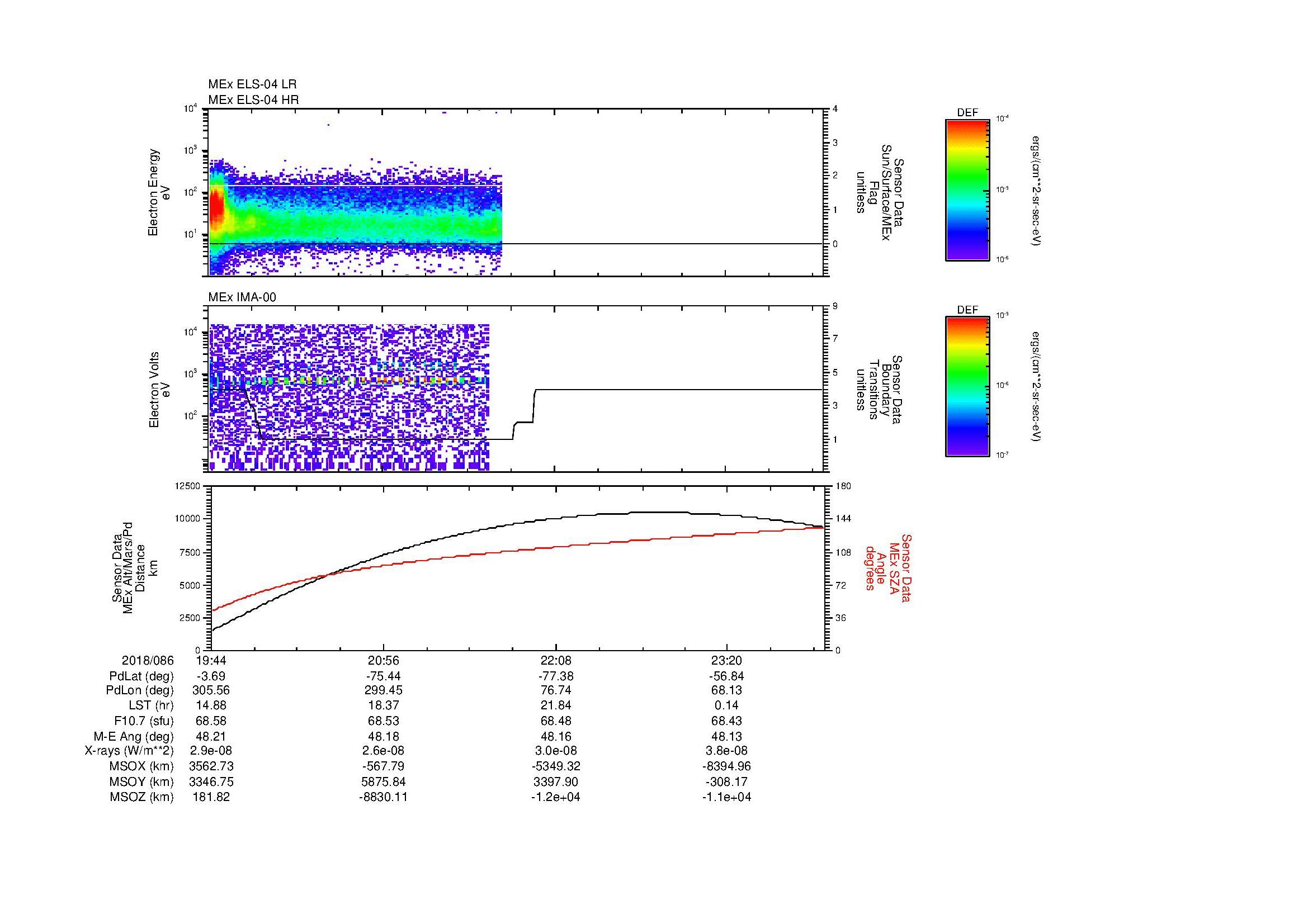Click the 'M-E Ang (deg)' row label
Screen dimensions: 1308x924
click(134, 736)
